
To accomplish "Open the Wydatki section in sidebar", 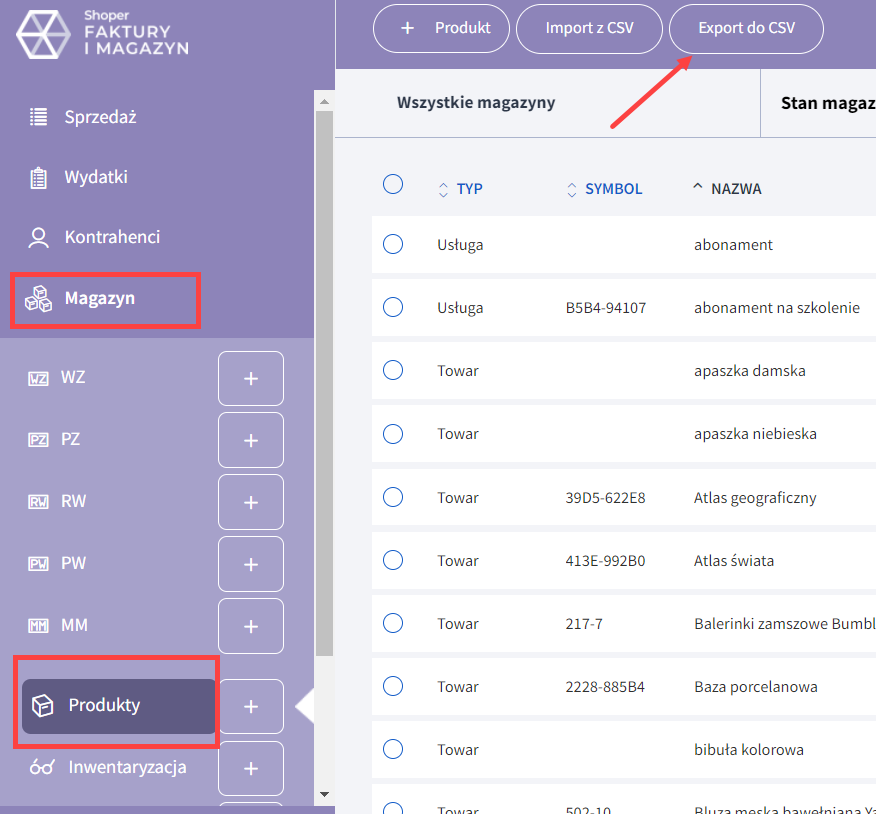I will pos(96,178).
